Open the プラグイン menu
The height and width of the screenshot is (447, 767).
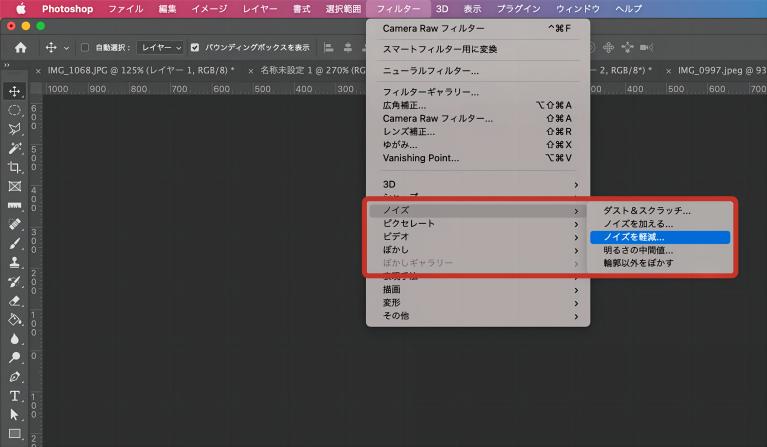pyautogui.click(x=519, y=9)
